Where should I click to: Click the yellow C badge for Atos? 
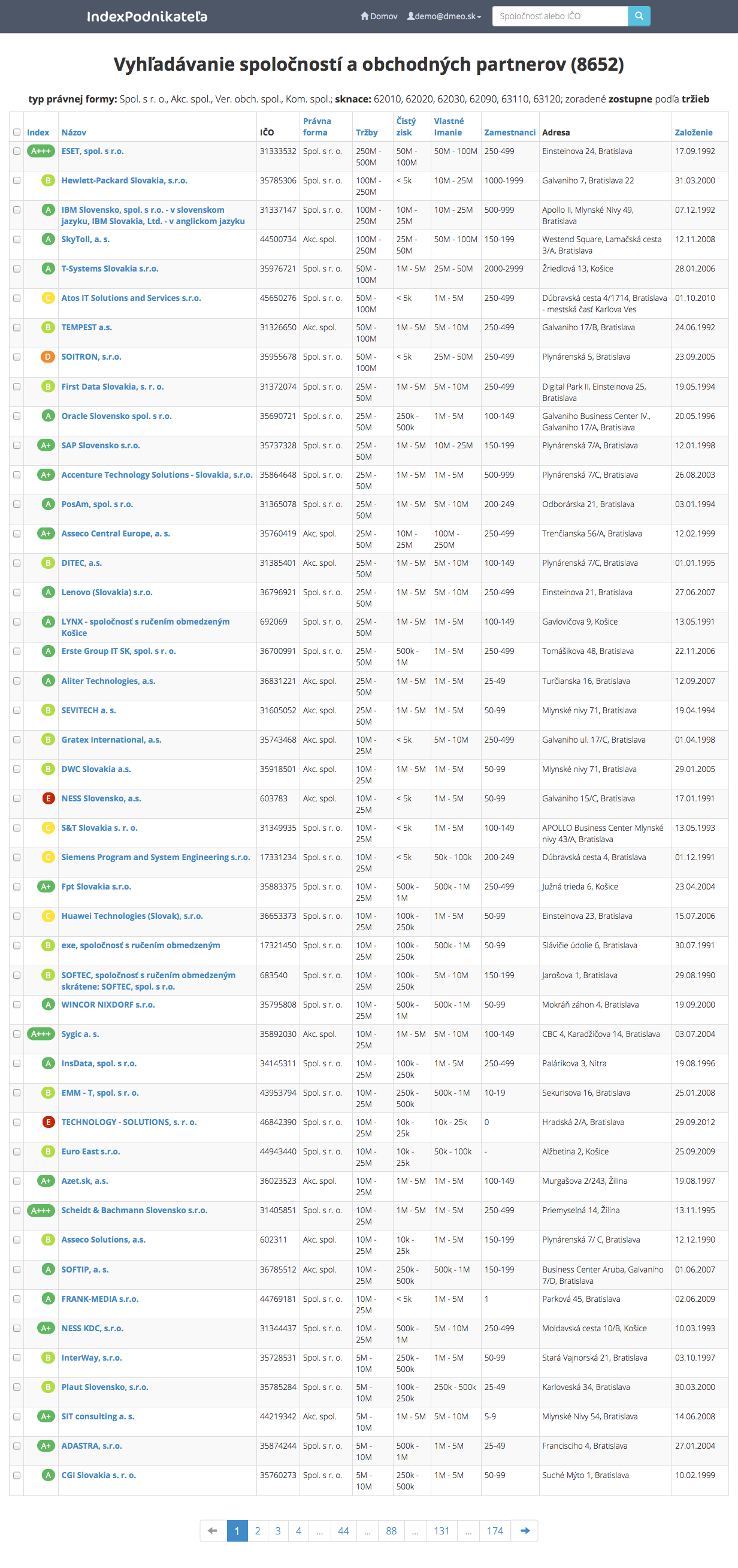click(x=47, y=298)
